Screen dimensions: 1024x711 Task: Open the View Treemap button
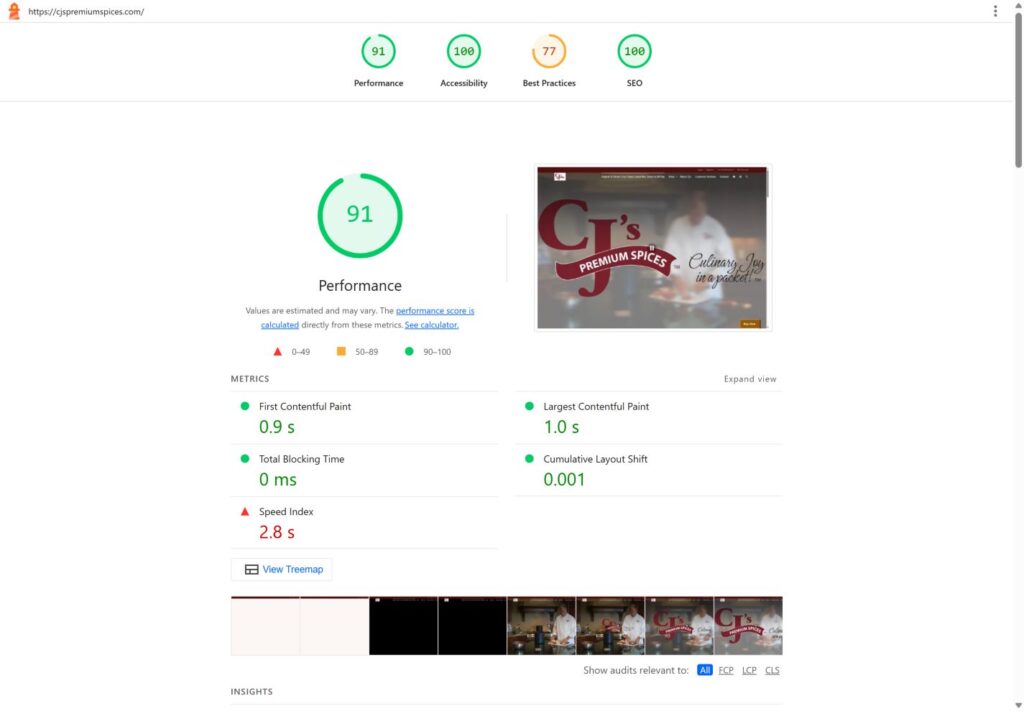coord(281,569)
